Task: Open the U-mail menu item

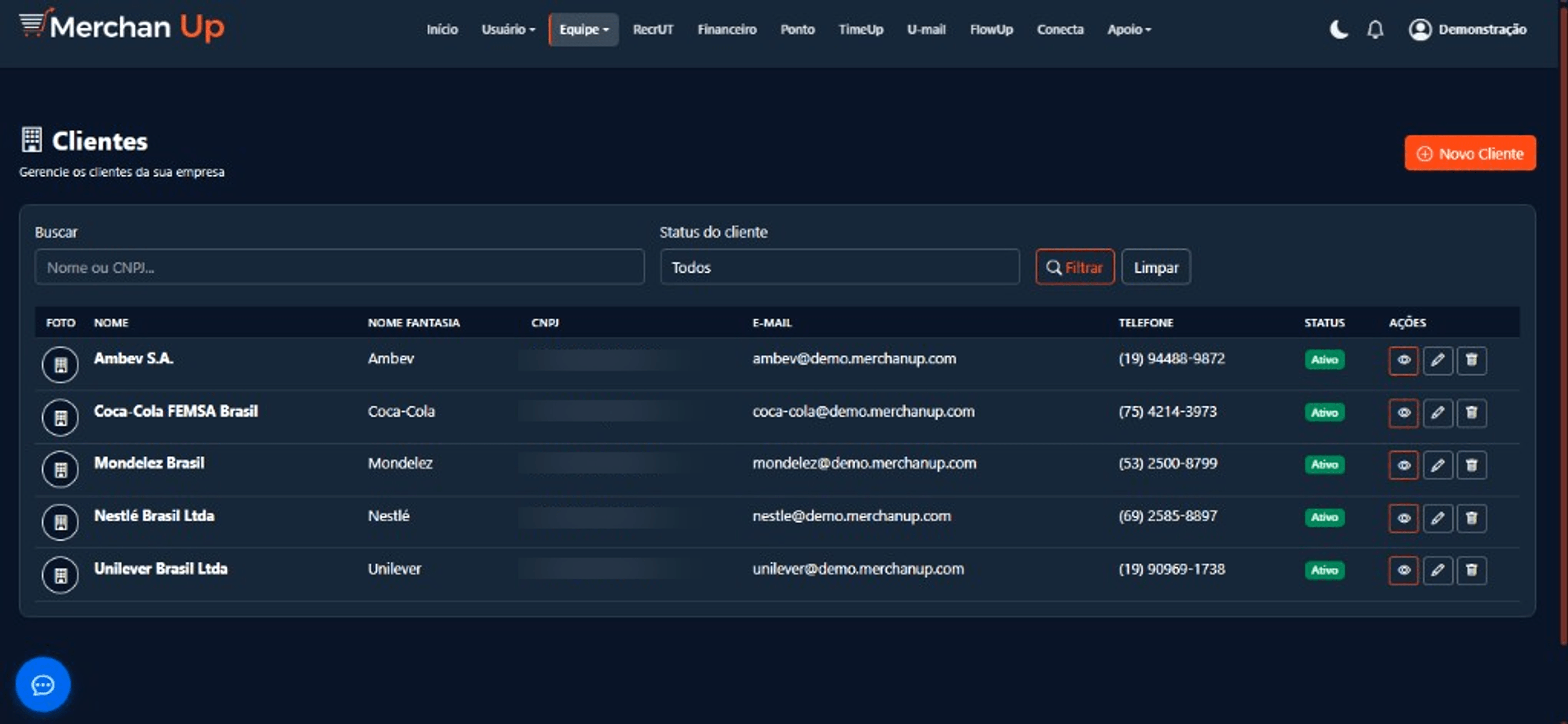Action: tap(927, 29)
